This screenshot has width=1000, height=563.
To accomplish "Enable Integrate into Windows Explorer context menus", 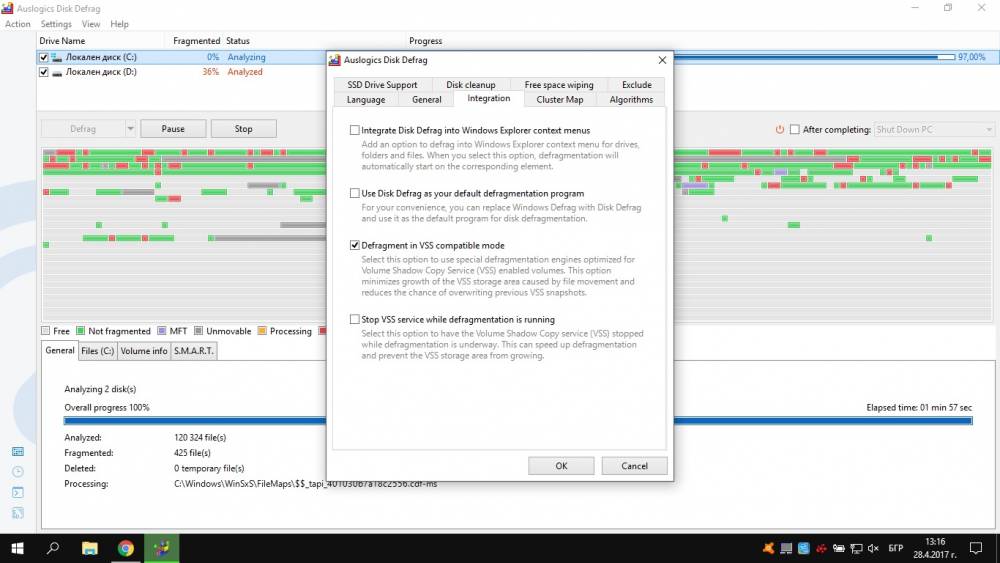I will (x=355, y=130).
